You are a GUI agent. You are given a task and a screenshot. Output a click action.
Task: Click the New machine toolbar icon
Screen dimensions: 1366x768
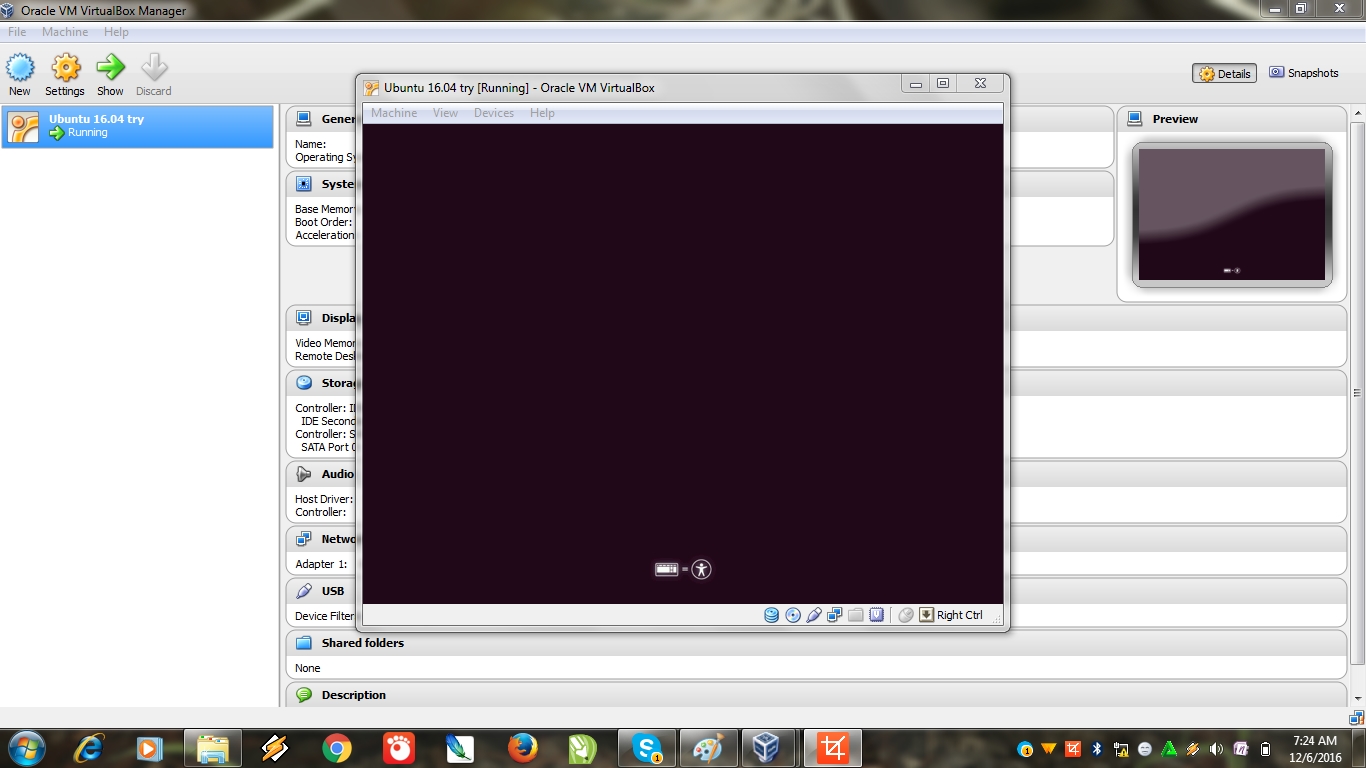coord(20,67)
